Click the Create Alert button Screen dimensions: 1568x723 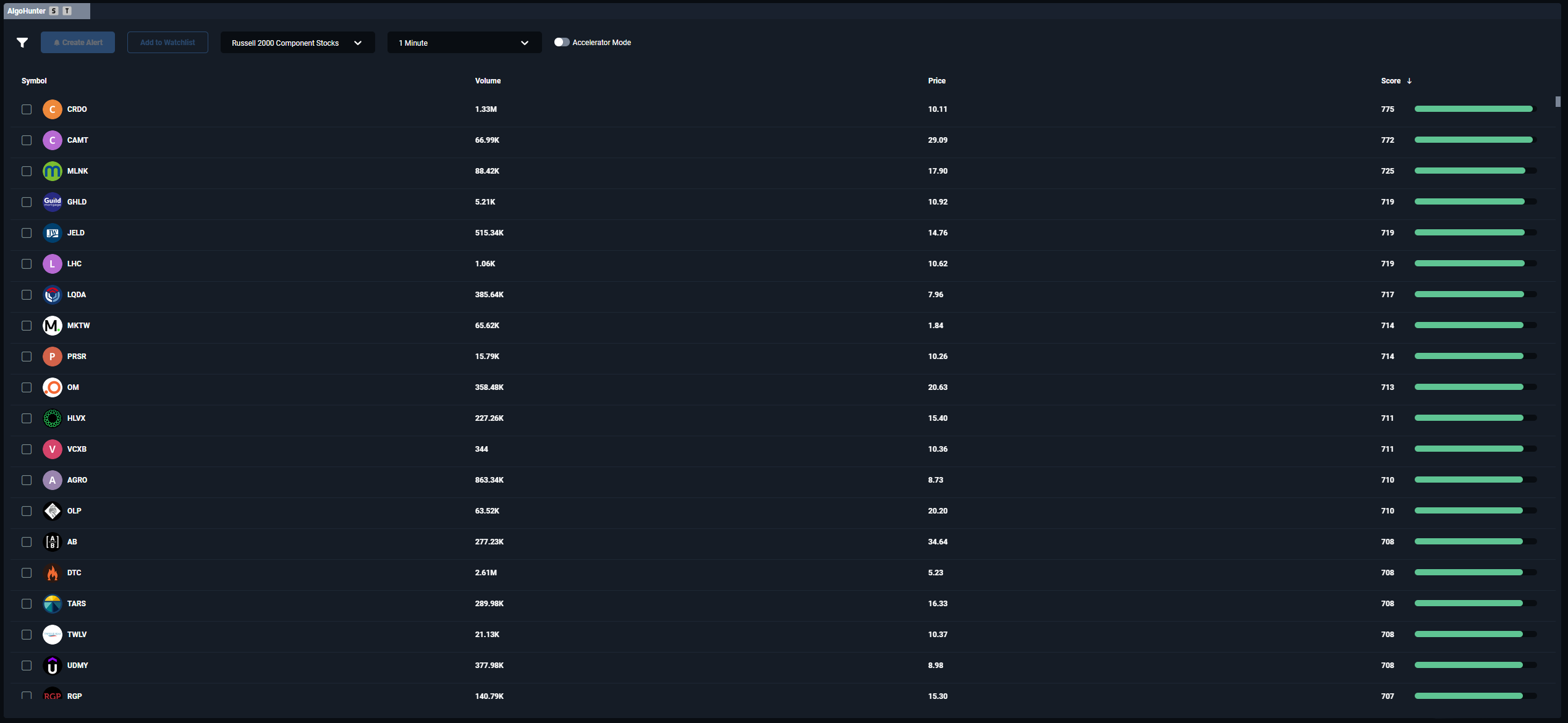tap(78, 42)
